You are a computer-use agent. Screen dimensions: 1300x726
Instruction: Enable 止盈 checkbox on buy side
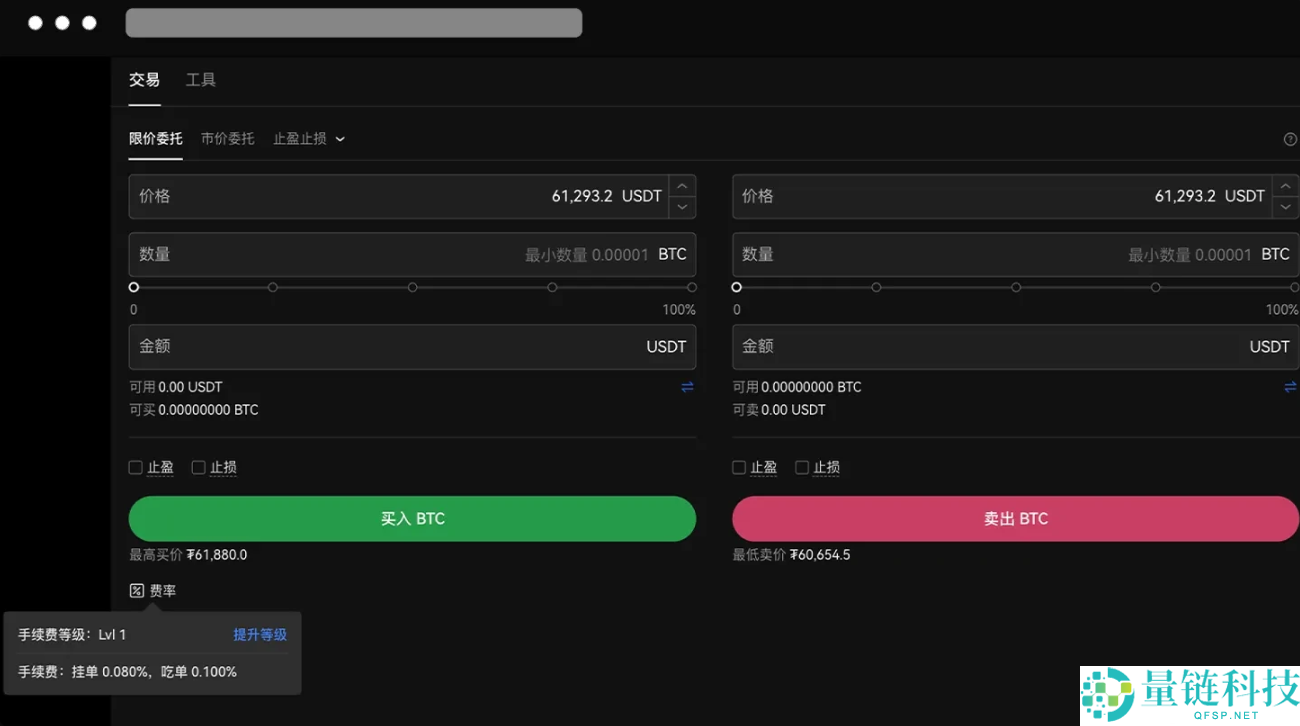136,467
